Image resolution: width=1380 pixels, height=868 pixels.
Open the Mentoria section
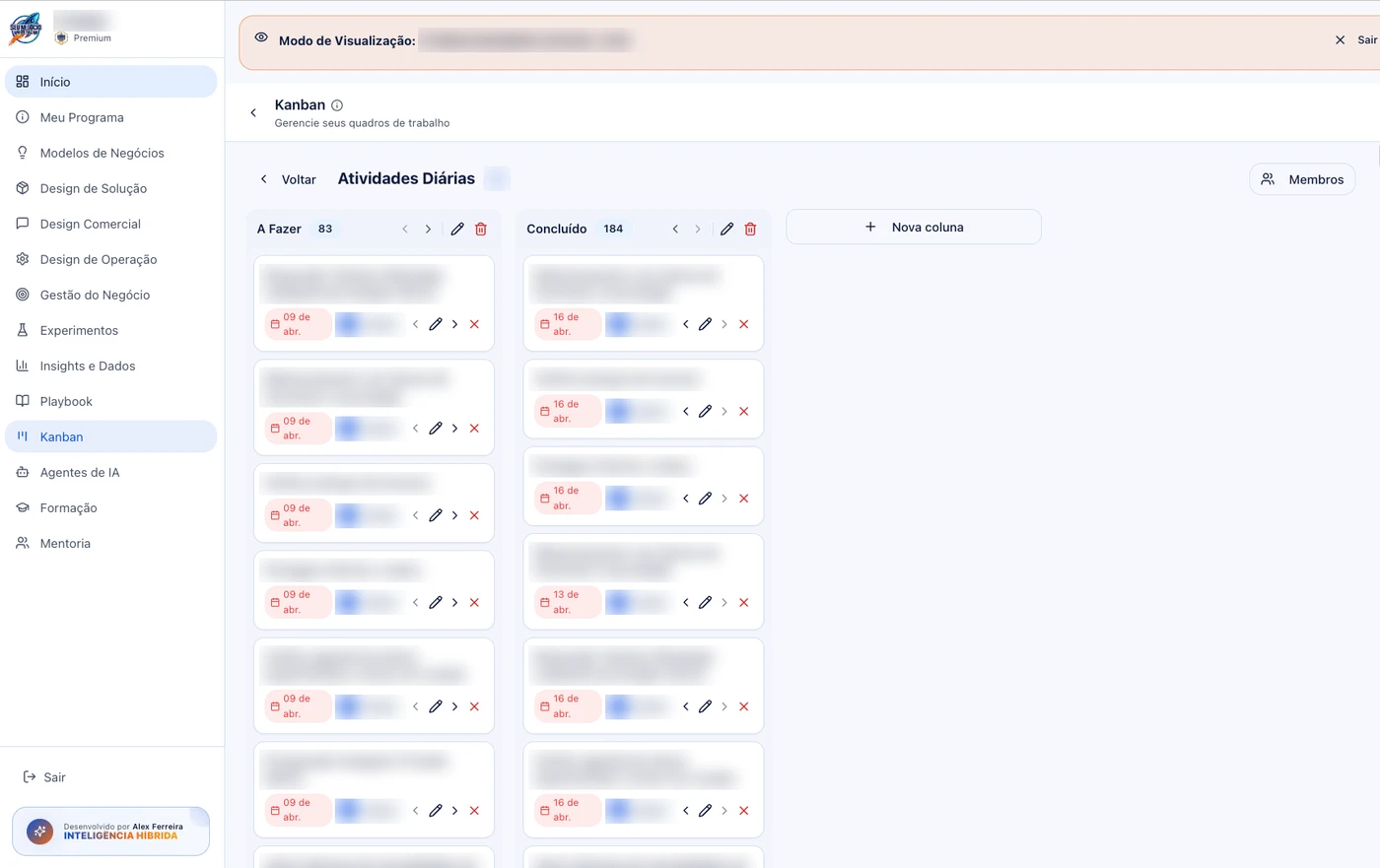tap(110, 543)
